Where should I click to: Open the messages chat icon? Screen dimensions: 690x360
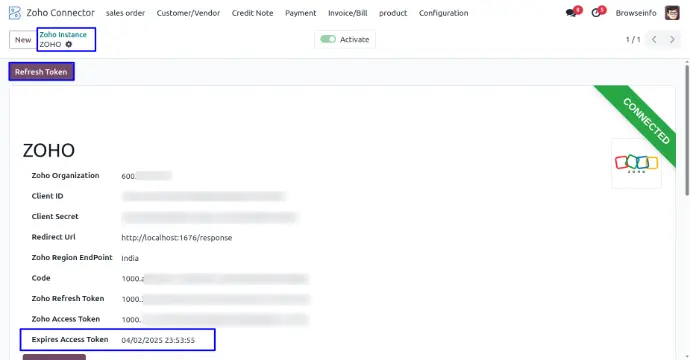(x=571, y=13)
